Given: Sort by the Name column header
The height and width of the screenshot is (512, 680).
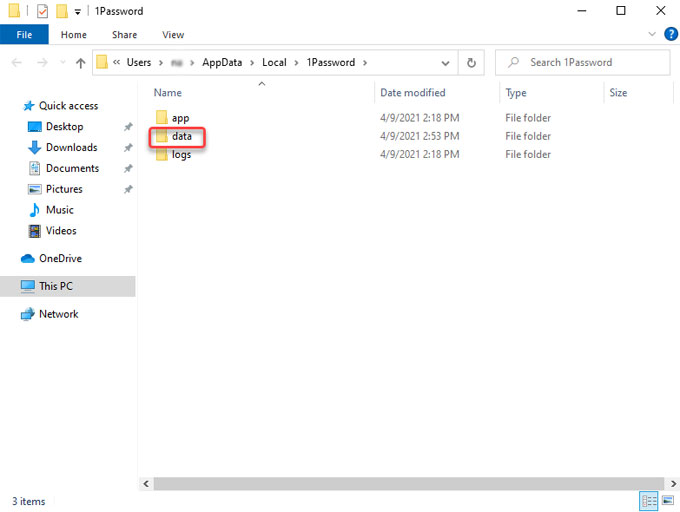Looking at the screenshot, I should coord(167,93).
